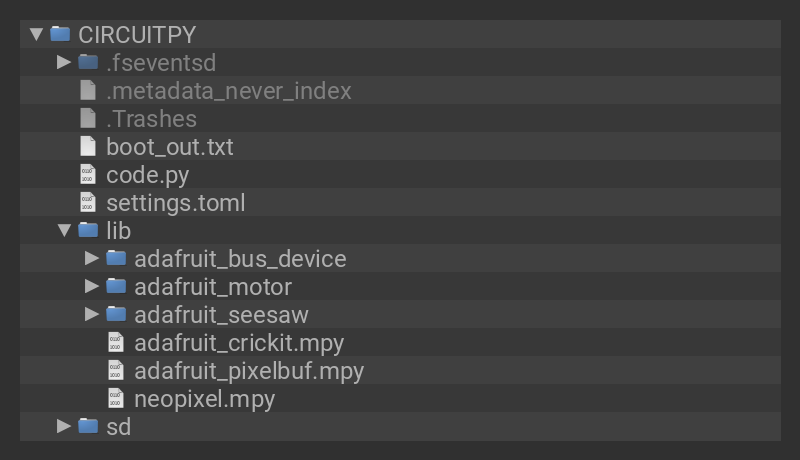The image size is (800, 460).
Task: Expand the adafruit_seesaw folder arrow
Action: 92,314
